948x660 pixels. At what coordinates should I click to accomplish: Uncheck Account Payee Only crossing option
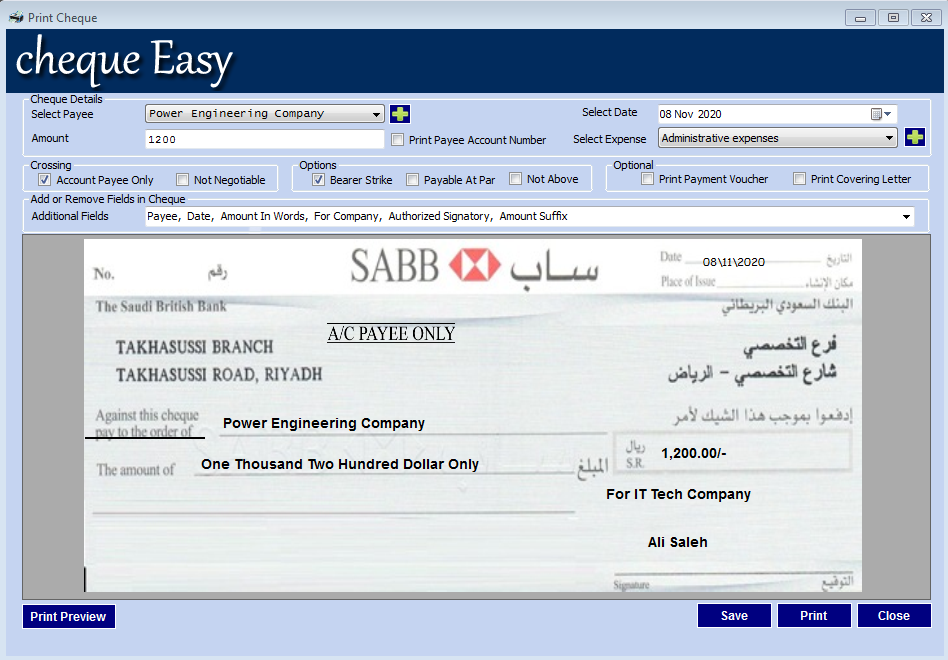44,178
